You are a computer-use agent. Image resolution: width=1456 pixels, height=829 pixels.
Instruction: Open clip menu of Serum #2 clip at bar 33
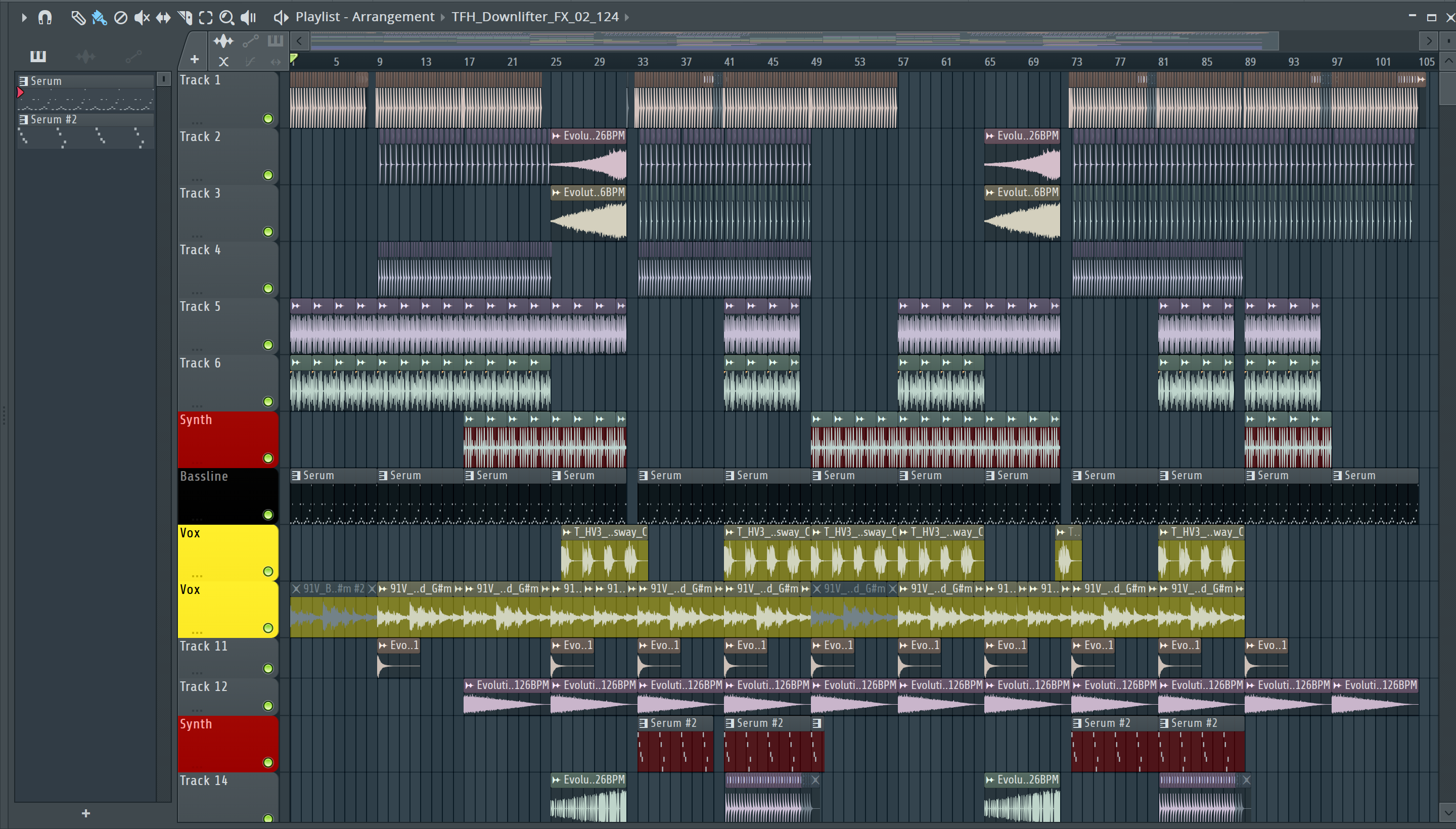(x=644, y=723)
